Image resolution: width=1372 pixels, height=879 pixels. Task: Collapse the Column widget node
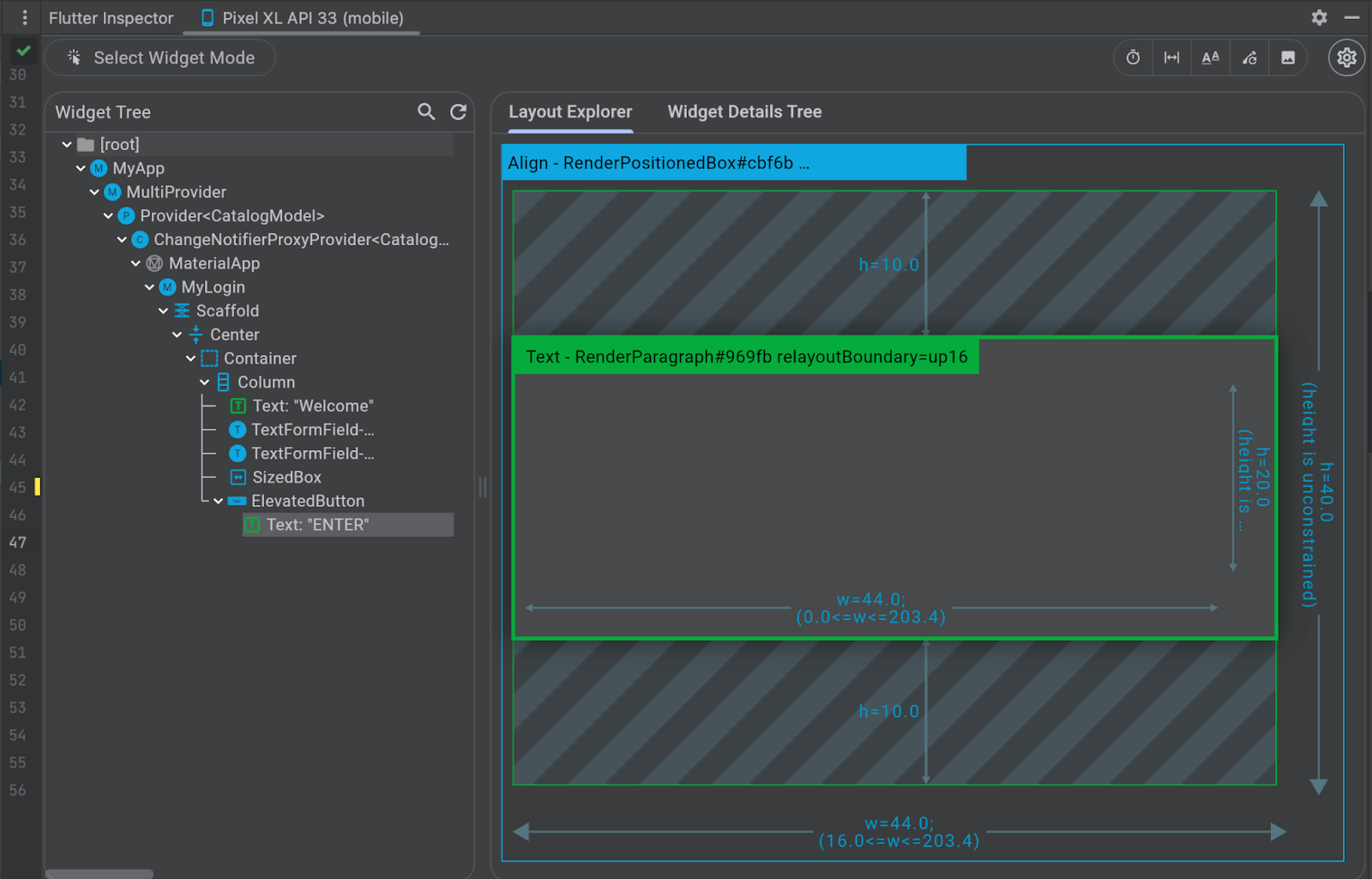[203, 382]
